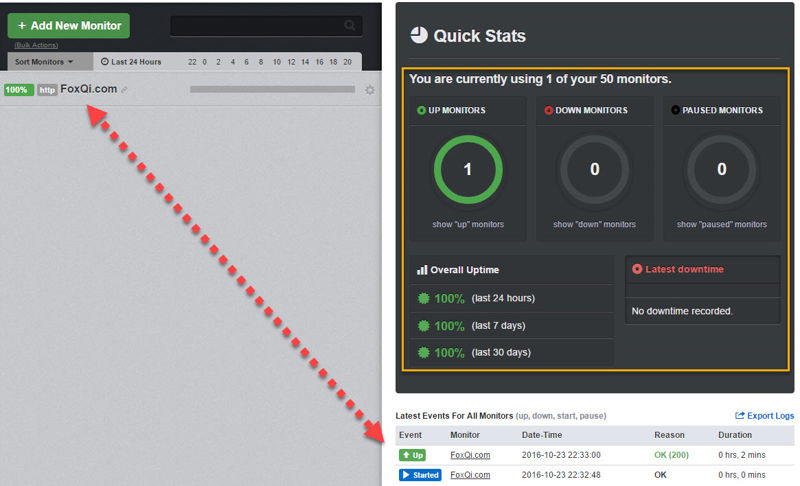Click the monitor search input field
This screenshot has height=486, width=800.
coord(266,25)
